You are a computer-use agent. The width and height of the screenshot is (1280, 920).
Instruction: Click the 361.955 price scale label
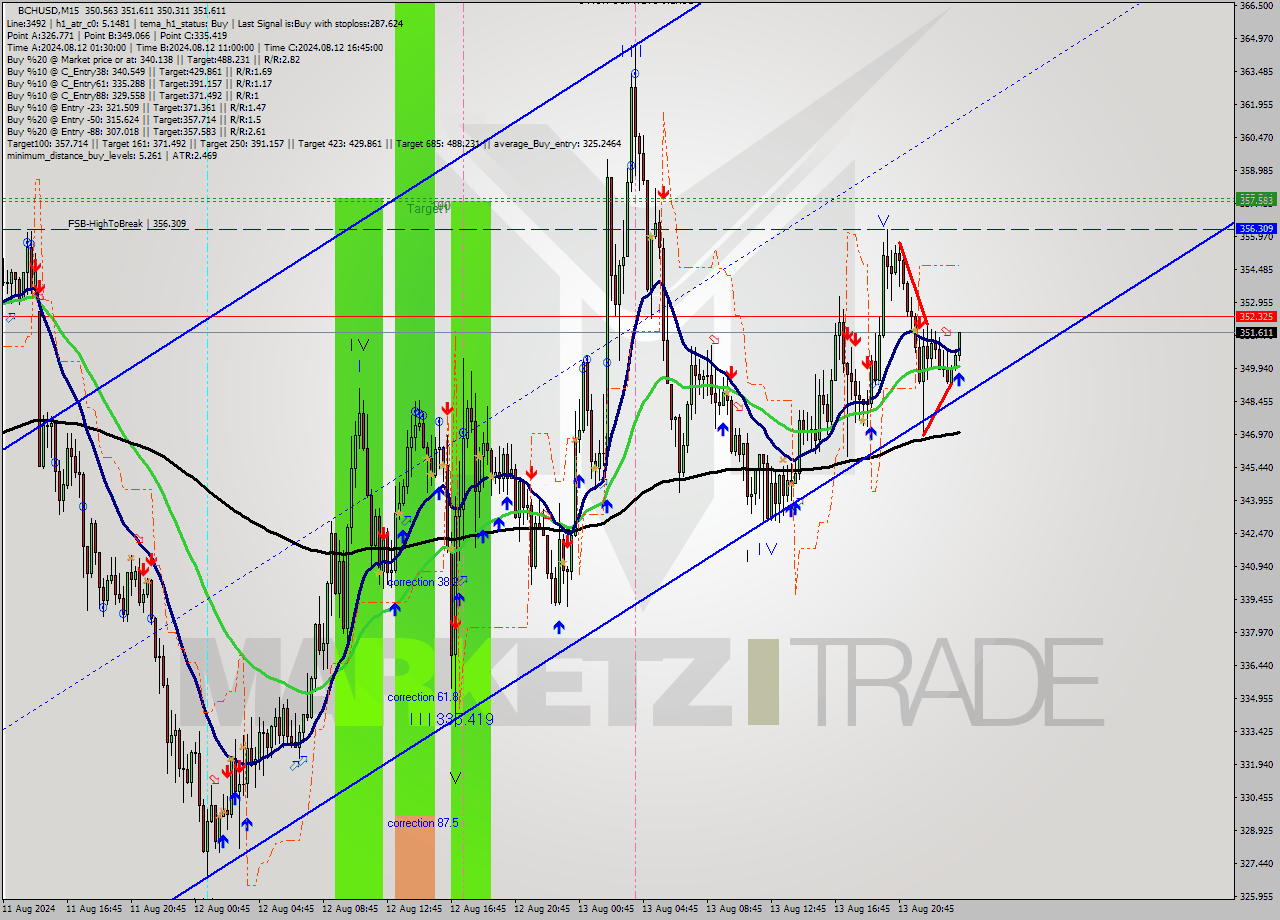click(1256, 105)
